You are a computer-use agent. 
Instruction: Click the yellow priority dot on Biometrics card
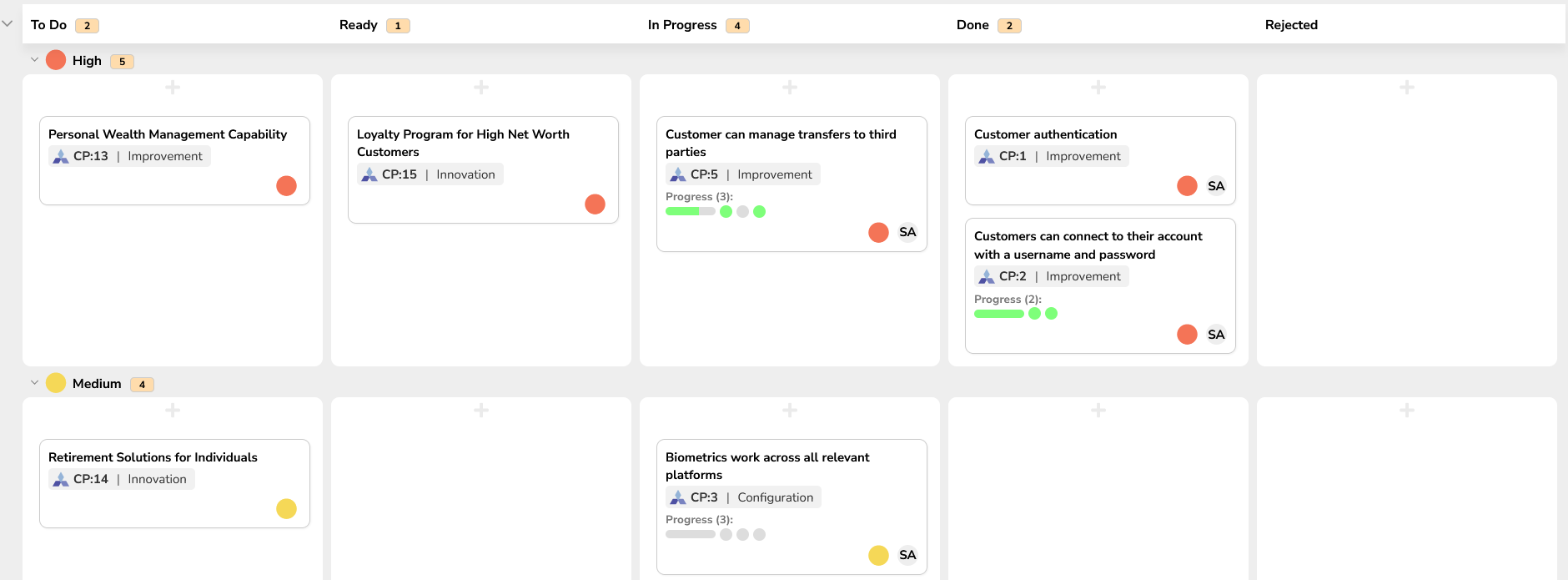click(878, 556)
